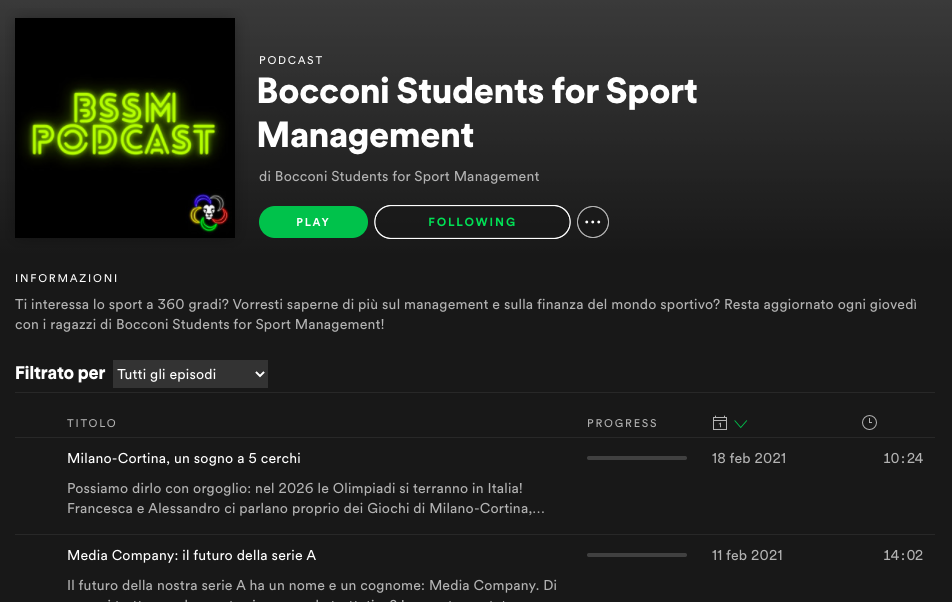The image size is (952, 602).
Task: Open episode 'Milano-Cortina, un sogno a 5 cerchi'
Action: pos(184,458)
